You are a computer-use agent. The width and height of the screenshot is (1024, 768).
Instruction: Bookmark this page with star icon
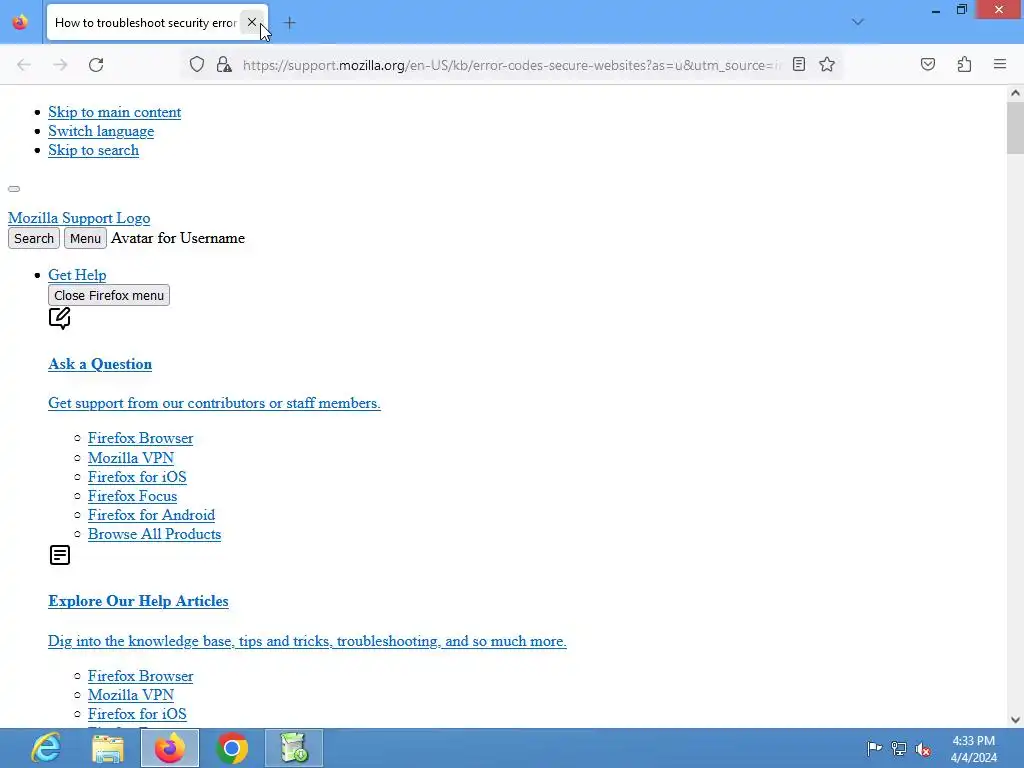(x=827, y=64)
